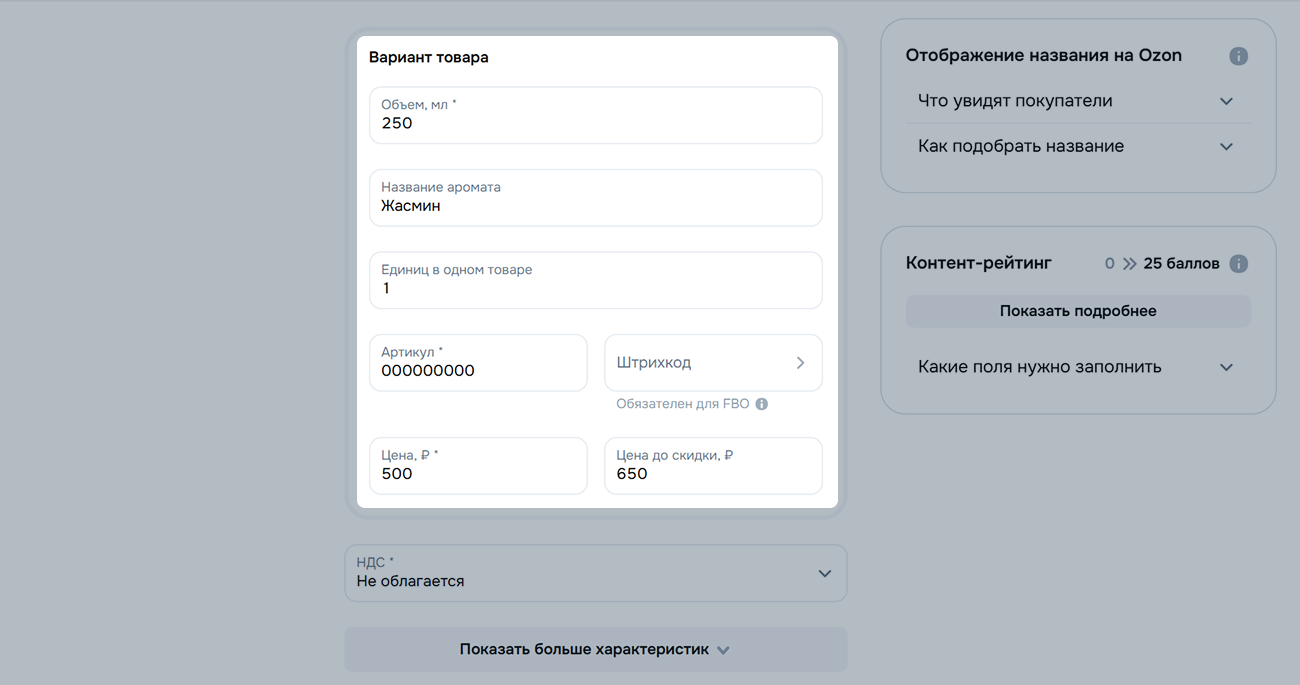Open the Штрихкод entry row

[x=700, y=363]
